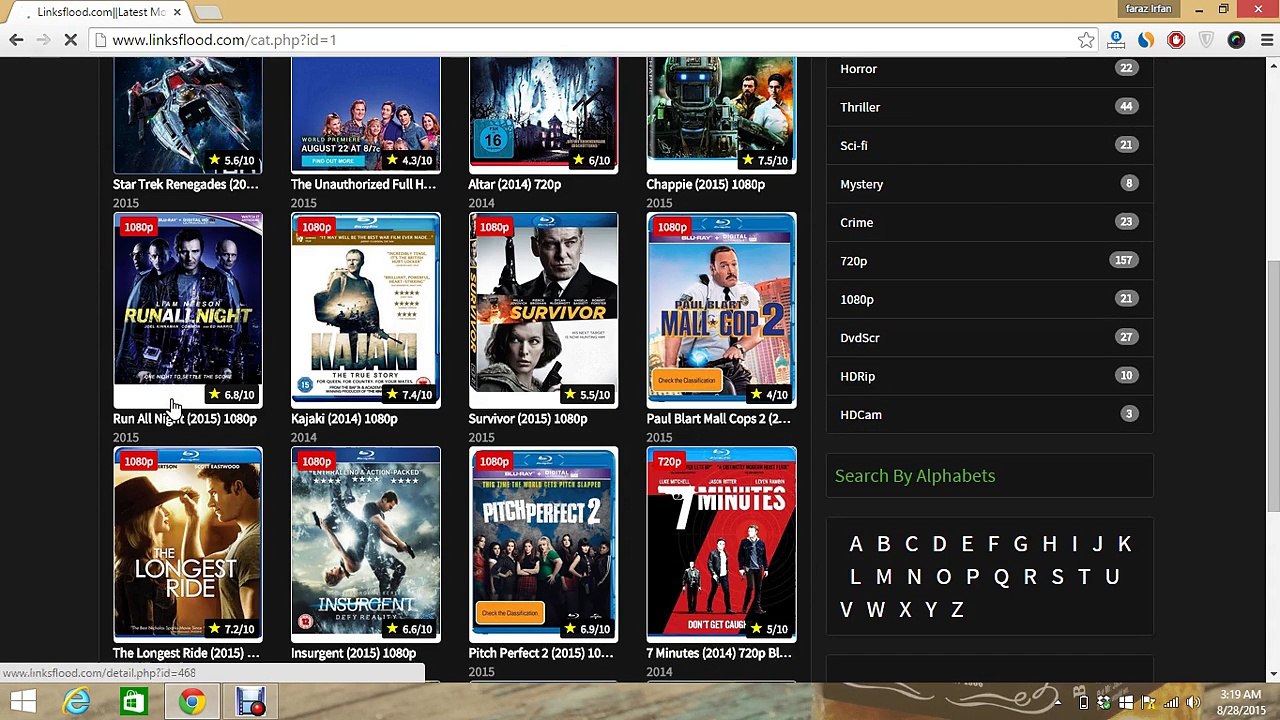Click the Chappie (2015) 1080p title

(x=705, y=184)
